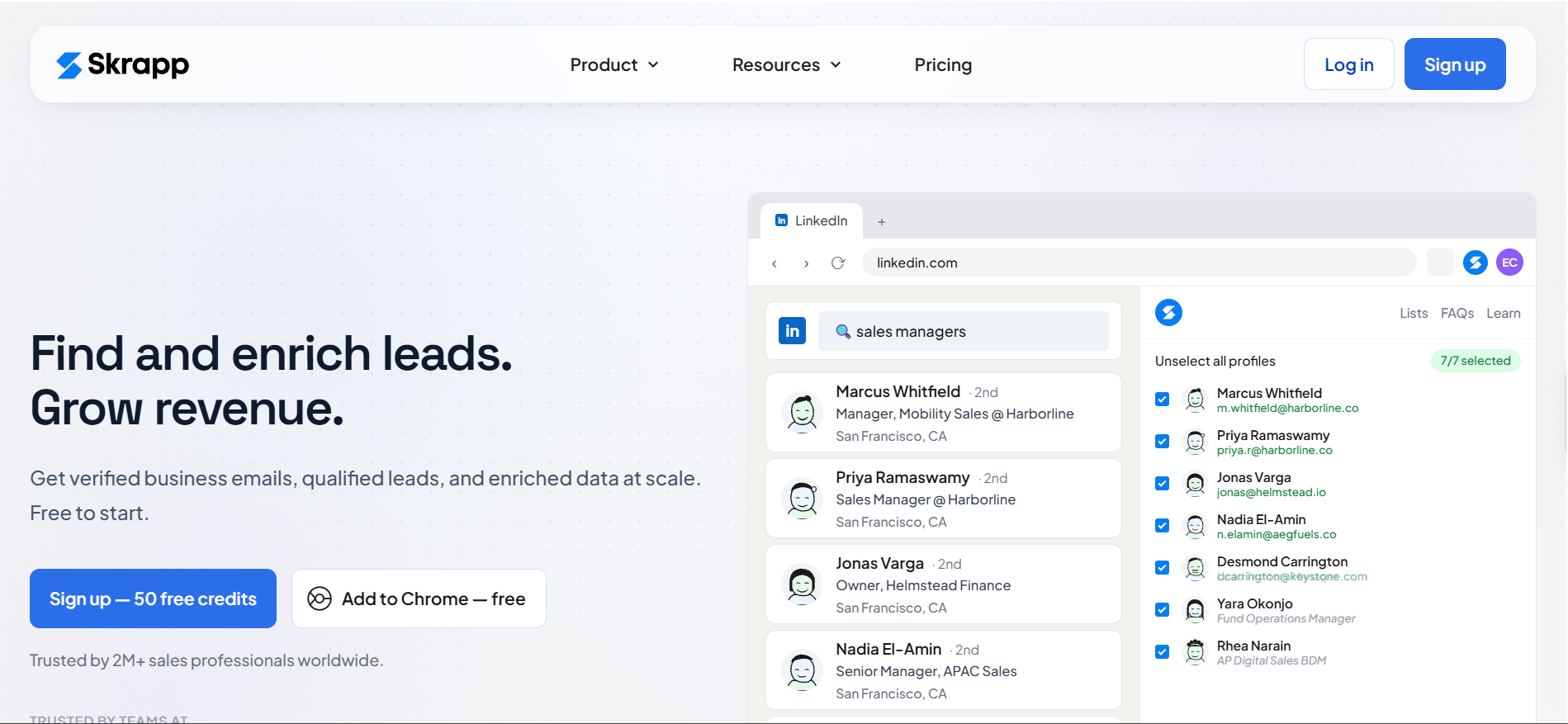Click the 7/7 selected badge
This screenshot has width=1568, height=724.
pos(1476,361)
